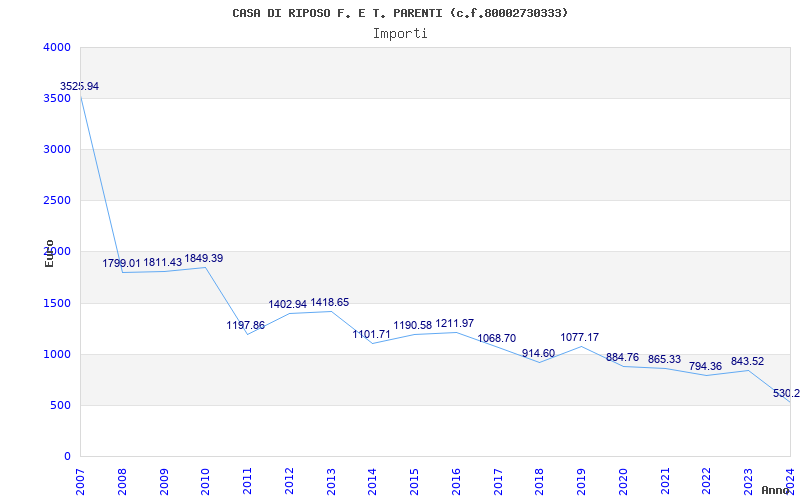The height and width of the screenshot is (500, 800).
Task: Select the 914.60 data label
Action: pos(538,354)
